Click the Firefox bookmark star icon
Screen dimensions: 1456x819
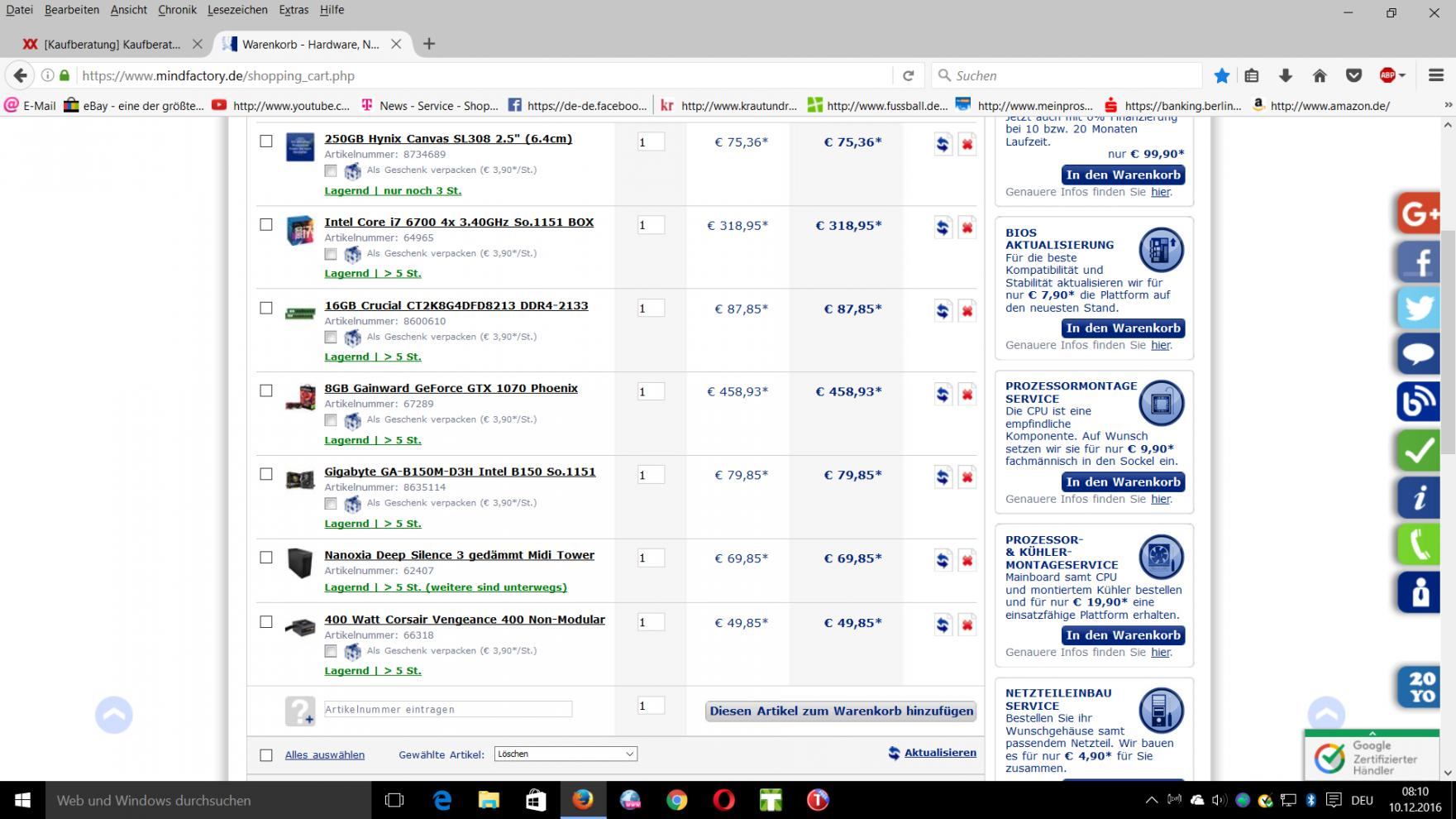1221,75
